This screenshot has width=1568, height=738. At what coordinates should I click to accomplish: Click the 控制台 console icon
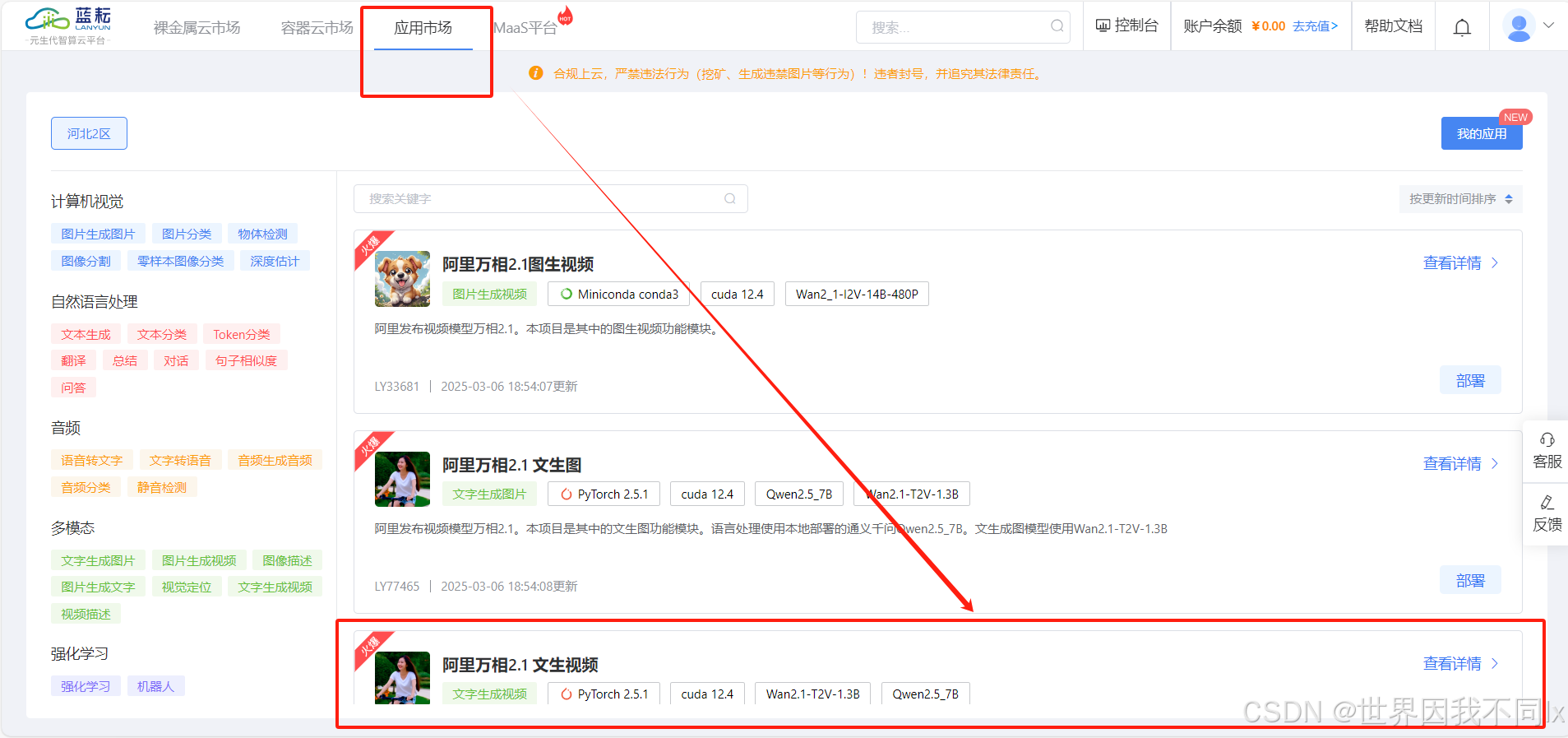[1103, 26]
